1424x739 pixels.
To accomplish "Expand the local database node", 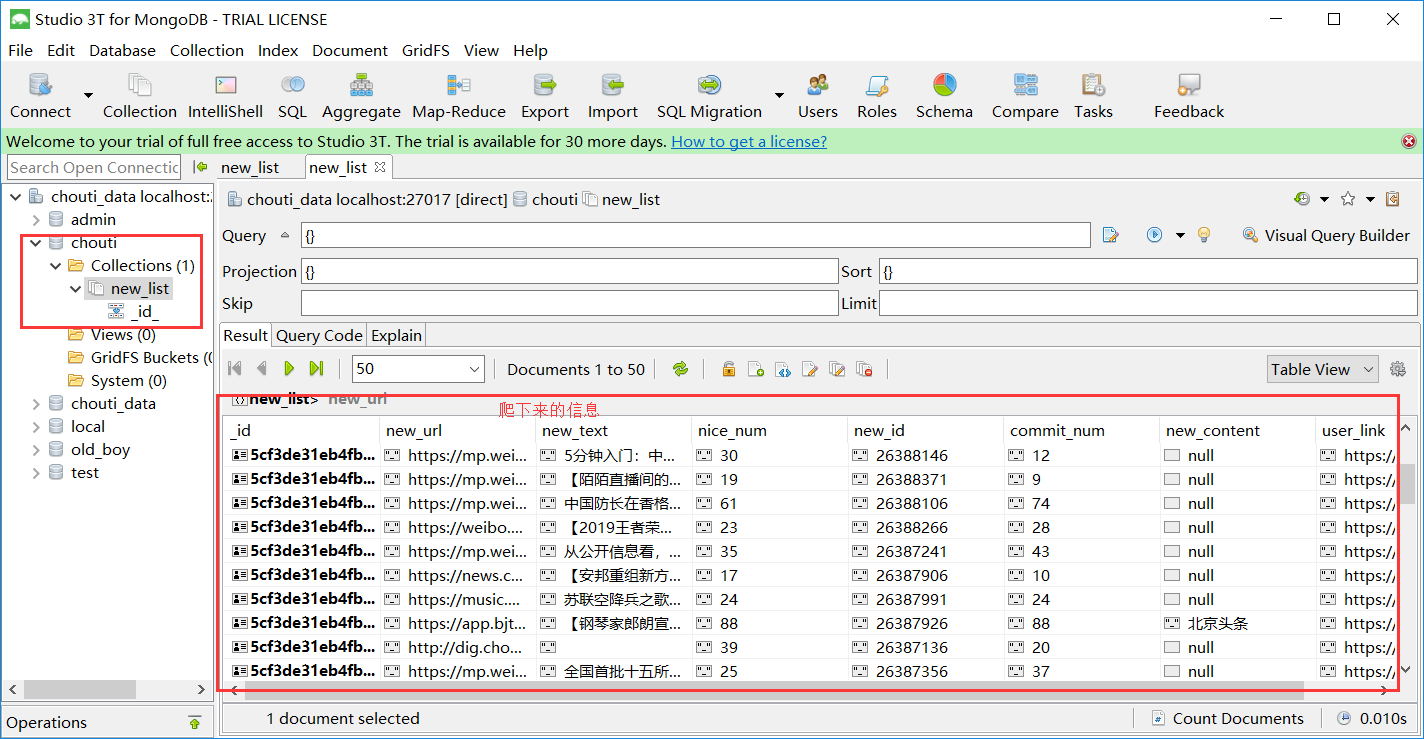I will [x=36, y=427].
